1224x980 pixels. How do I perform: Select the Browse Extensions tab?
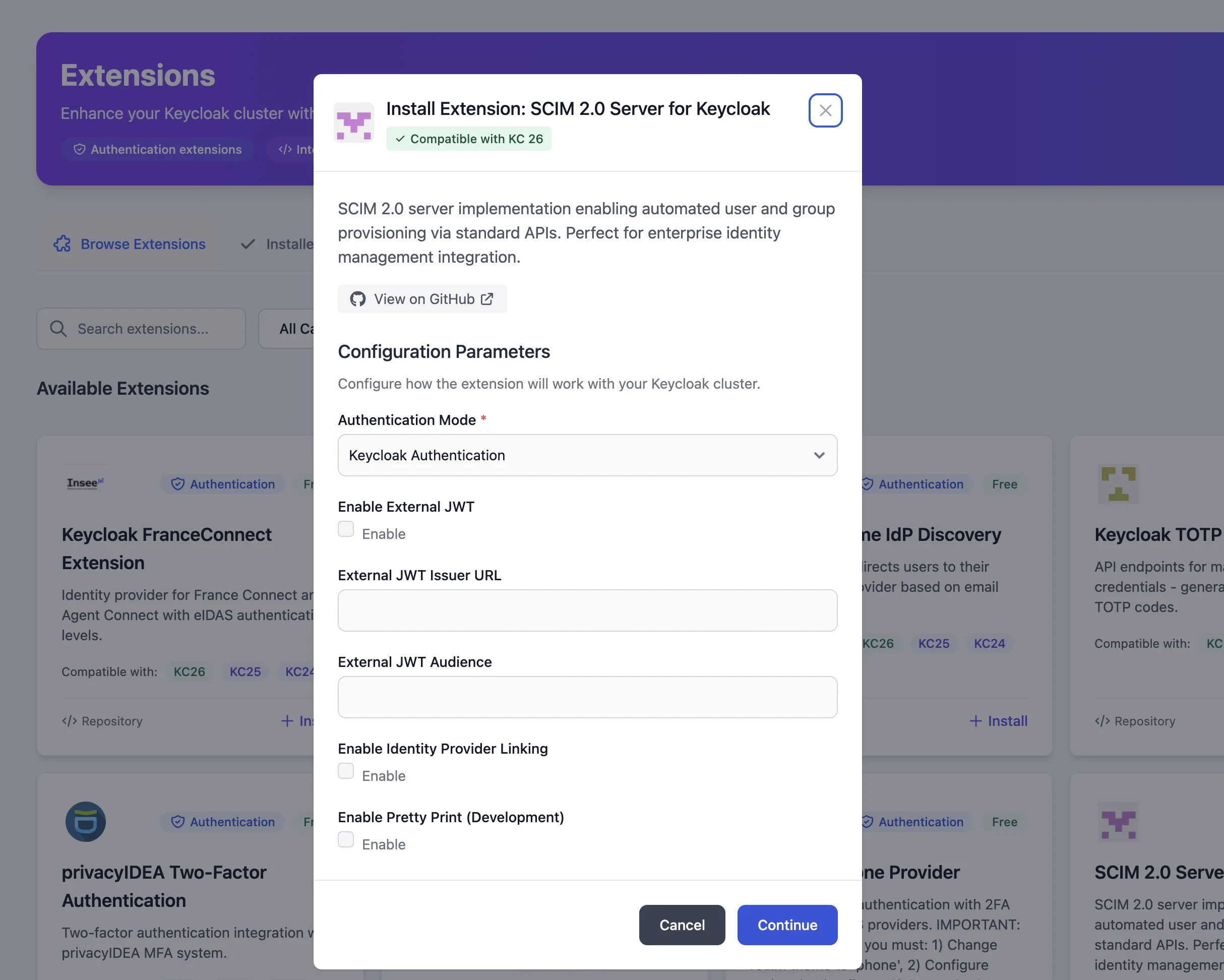click(143, 243)
